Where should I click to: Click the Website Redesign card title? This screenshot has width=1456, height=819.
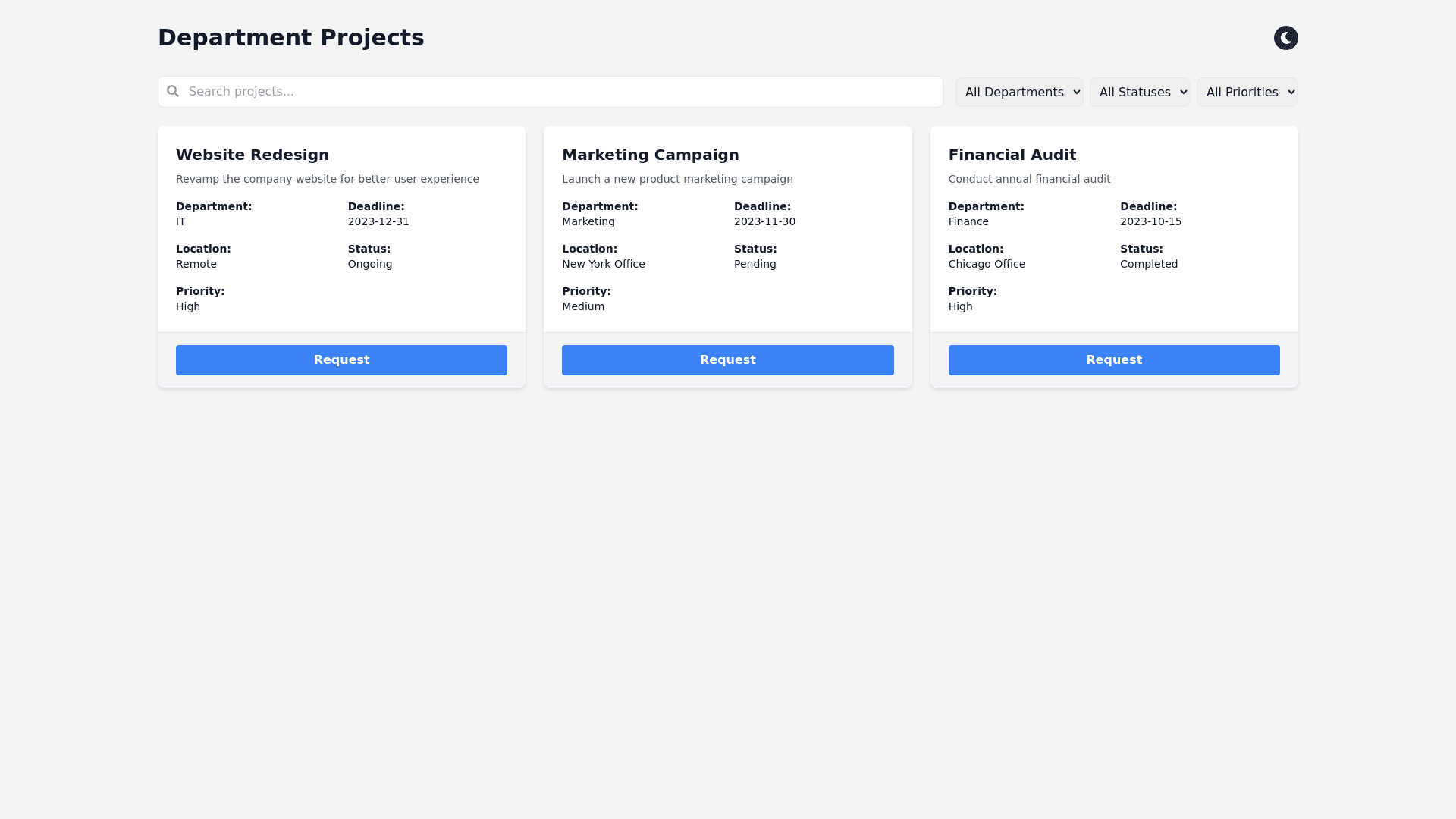coord(253,155)
